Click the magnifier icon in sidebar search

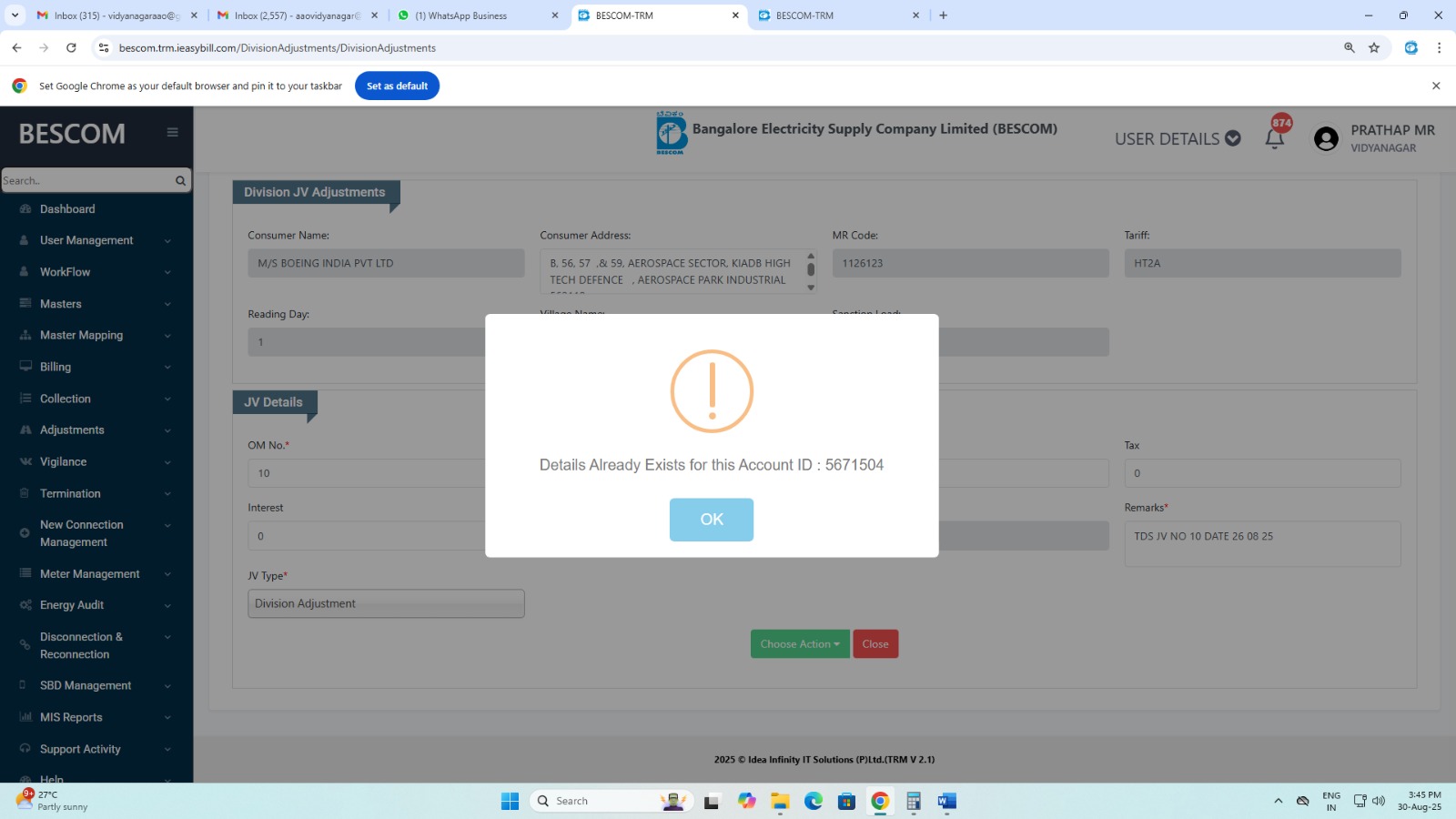pos(180,180)
